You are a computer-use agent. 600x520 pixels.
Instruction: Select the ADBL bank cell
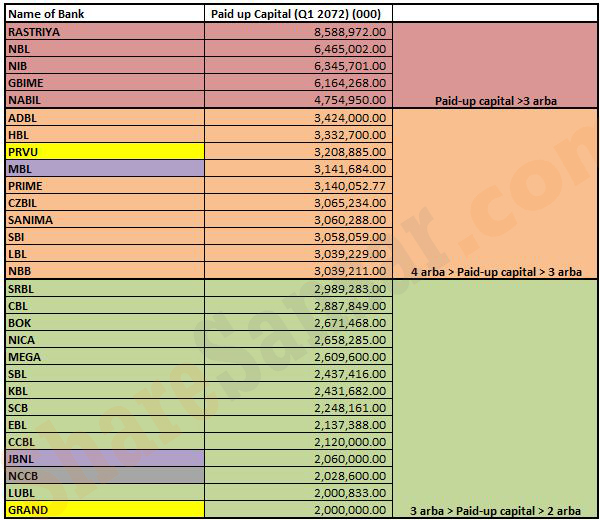(105, 118)
